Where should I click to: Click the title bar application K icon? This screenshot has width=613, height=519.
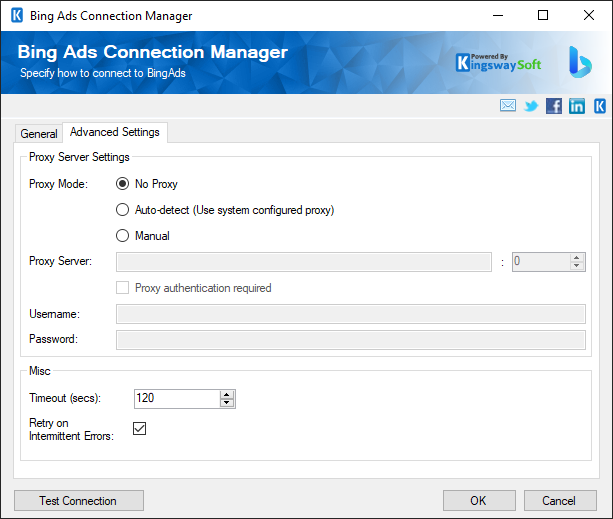pyautogui.click(x=17, y=16)
